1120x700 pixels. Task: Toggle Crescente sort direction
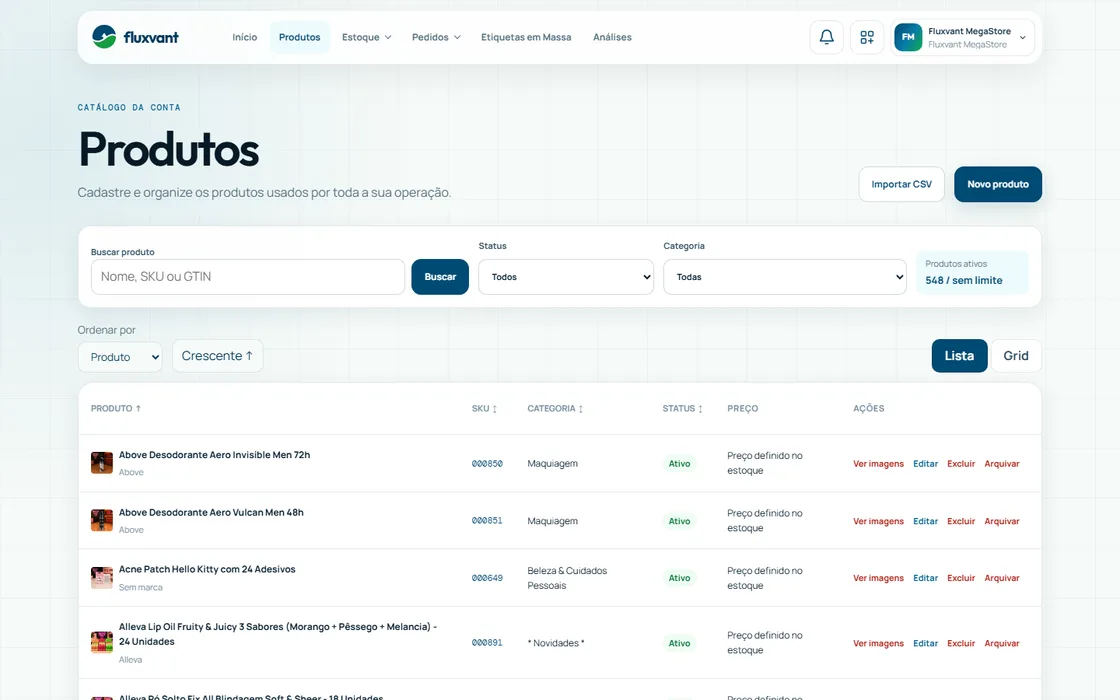tap(217, 356)
